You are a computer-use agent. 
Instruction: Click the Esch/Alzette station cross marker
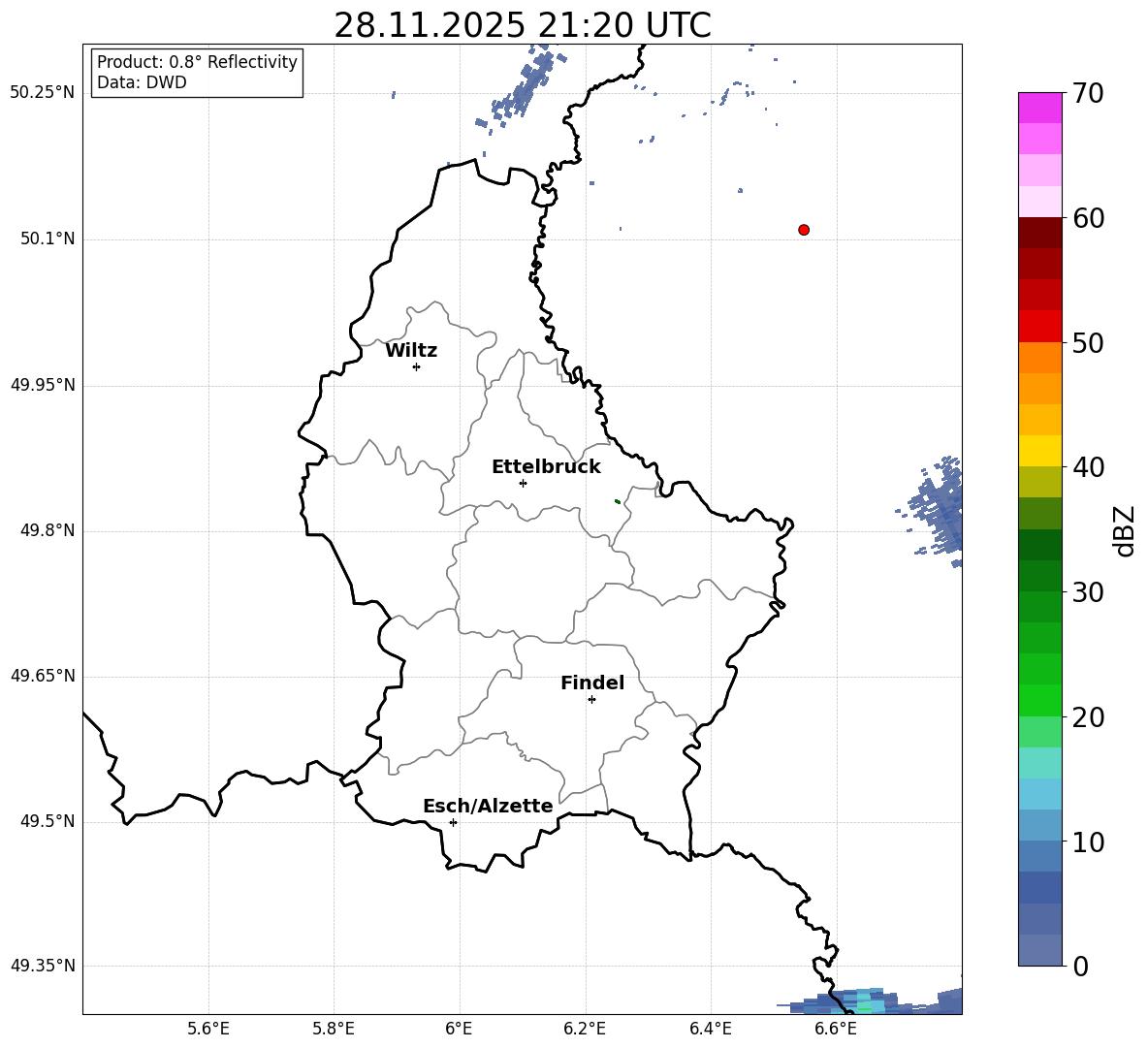453,822
